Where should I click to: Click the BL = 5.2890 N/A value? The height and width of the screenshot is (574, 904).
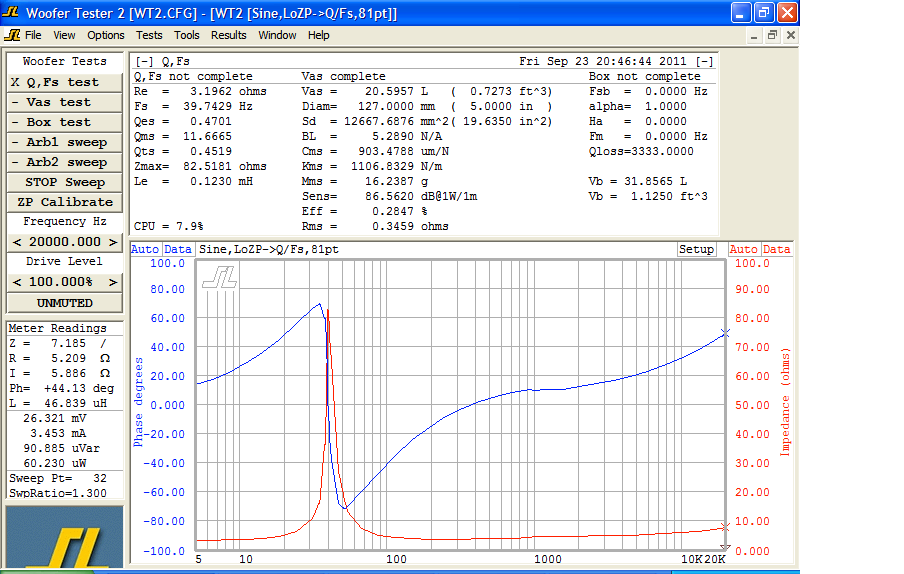click(x=372, y=137)
